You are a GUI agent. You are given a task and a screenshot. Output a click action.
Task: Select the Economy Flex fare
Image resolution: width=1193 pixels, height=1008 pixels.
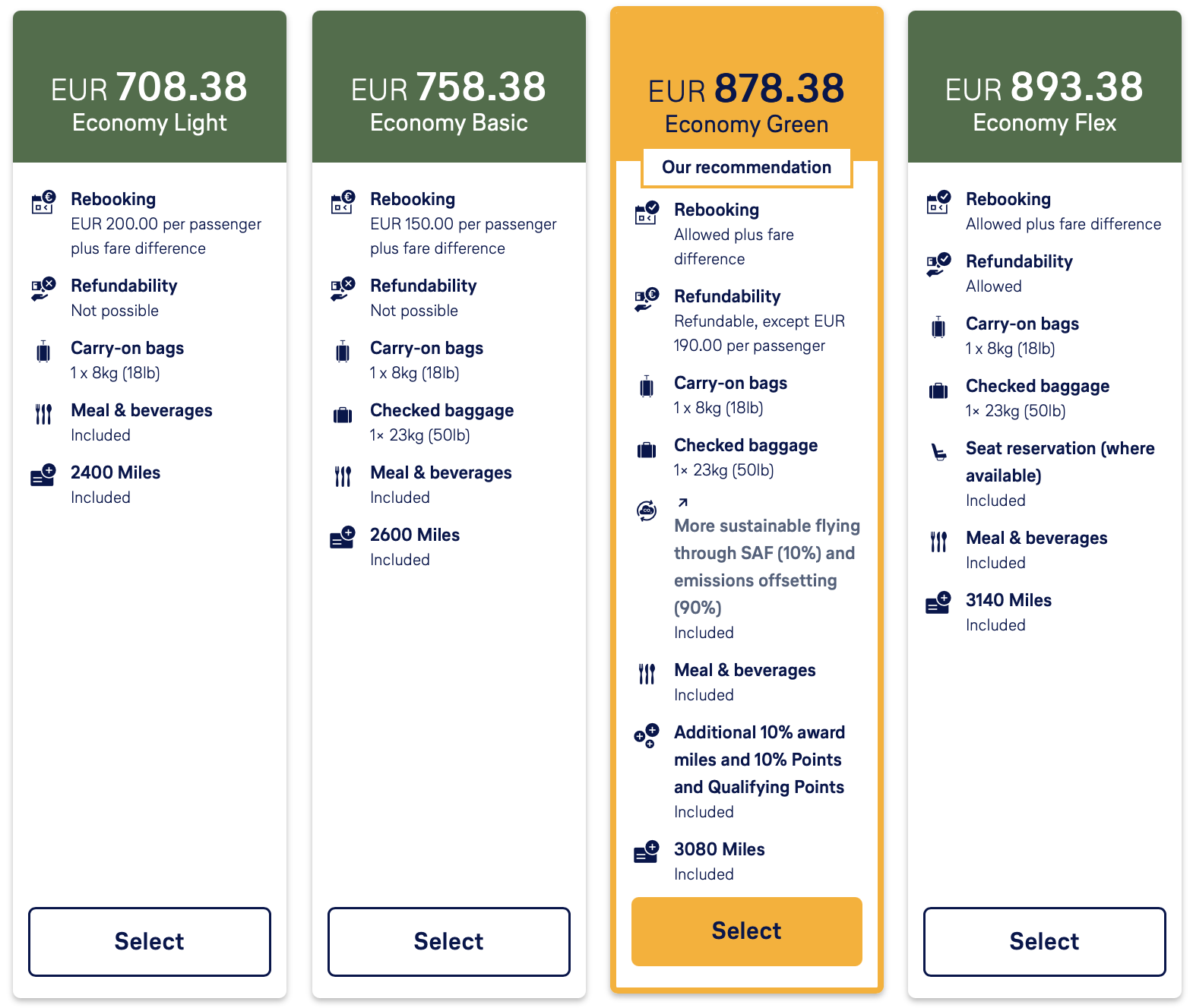(1045, 941)
